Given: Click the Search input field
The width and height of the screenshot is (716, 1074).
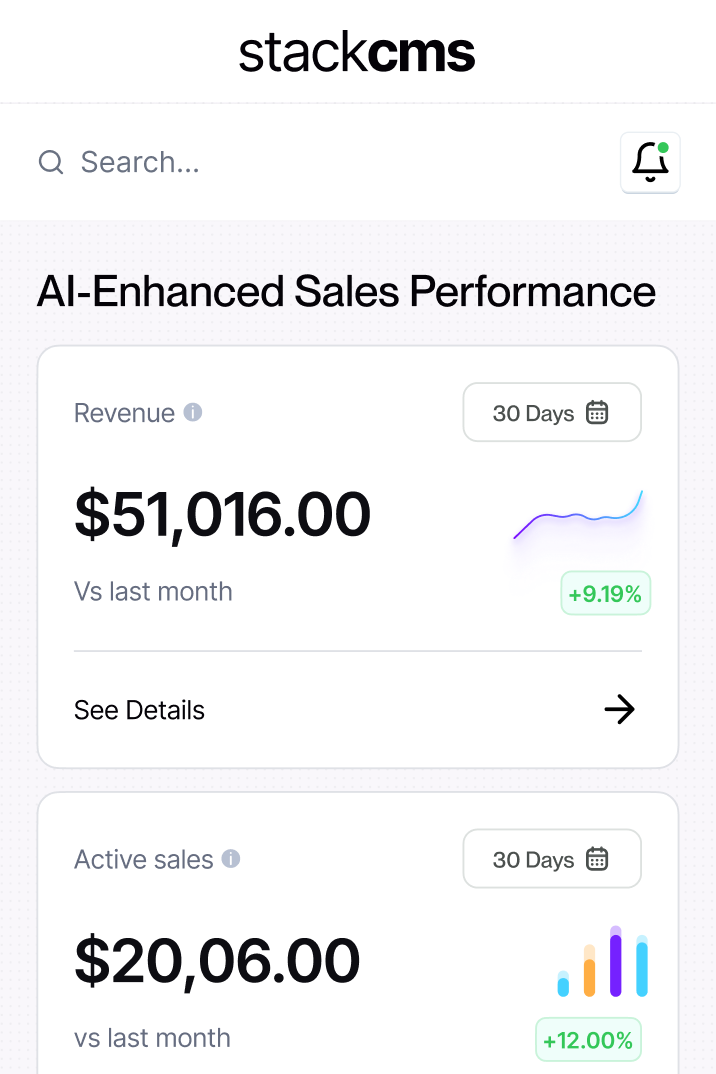Looking at the screenshot, I should (x=140, y=162).
